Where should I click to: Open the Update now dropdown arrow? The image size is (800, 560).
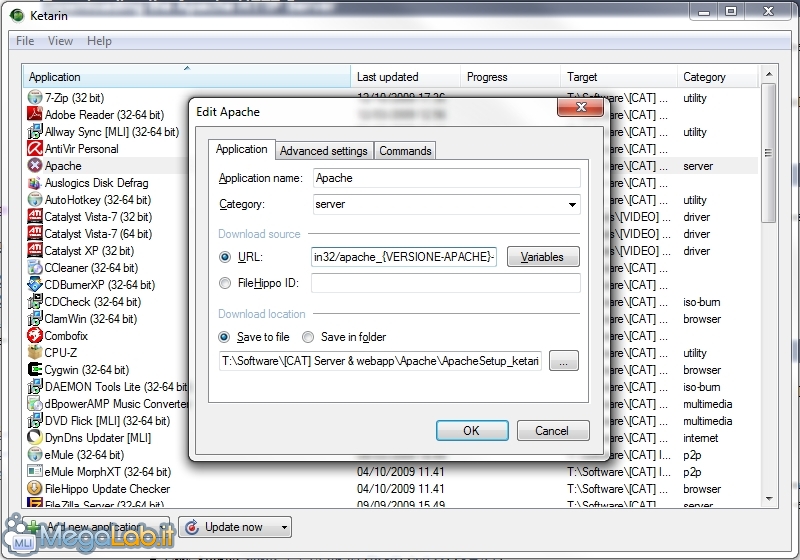(285, 527)
